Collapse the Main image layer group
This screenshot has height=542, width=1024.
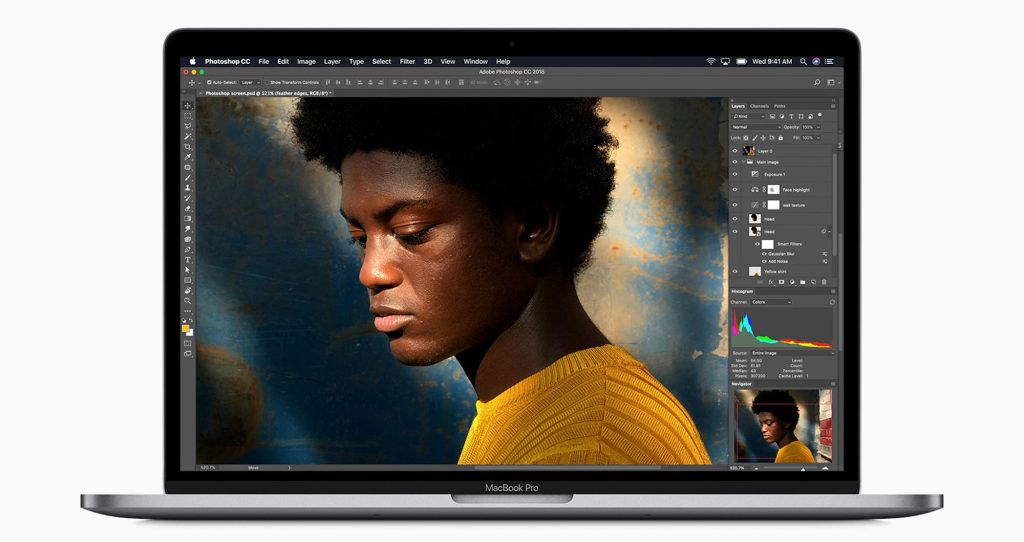743,162
